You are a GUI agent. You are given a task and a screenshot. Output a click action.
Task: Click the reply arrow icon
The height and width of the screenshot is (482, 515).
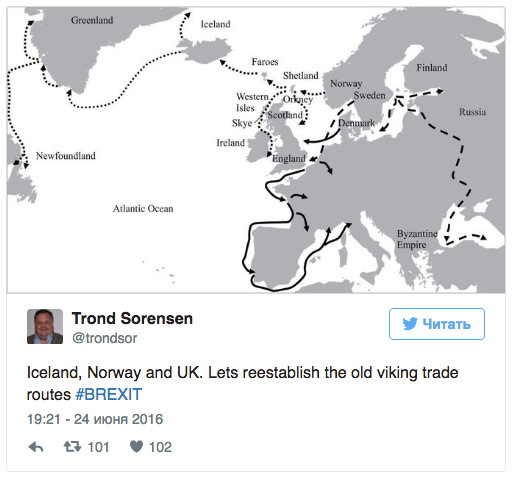(36, 447)
